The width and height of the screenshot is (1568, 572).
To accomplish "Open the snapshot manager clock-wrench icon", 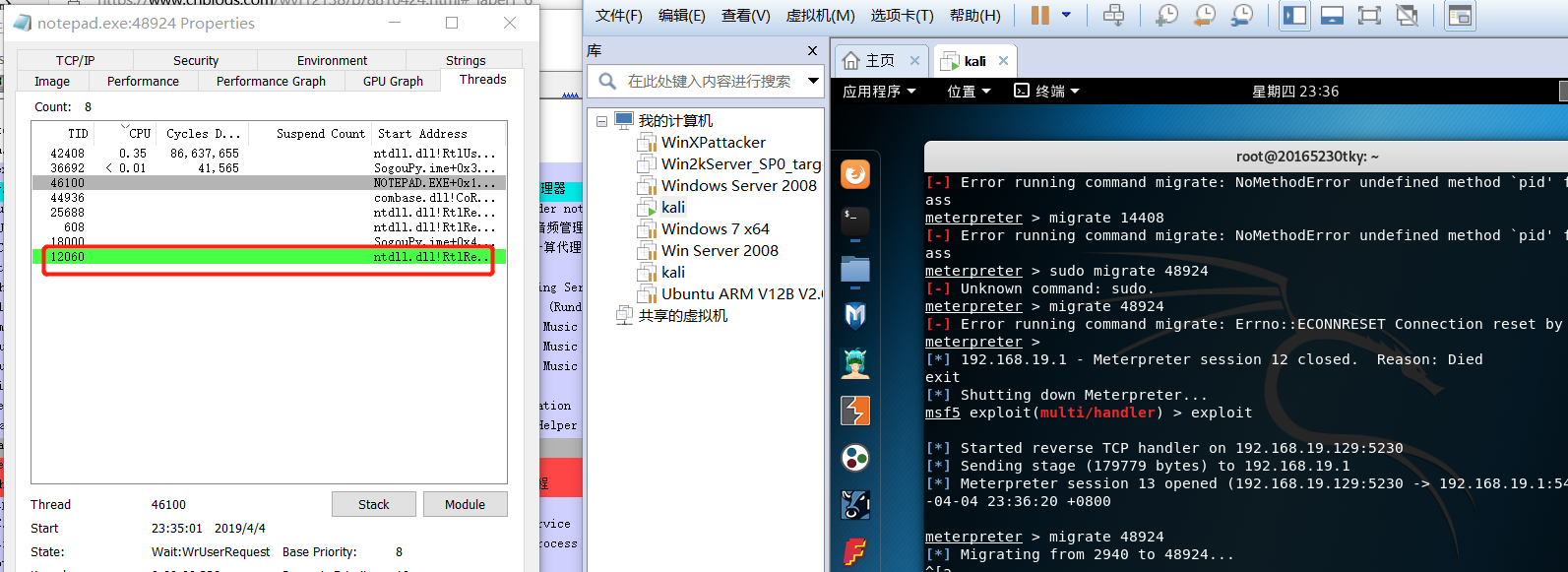I will [1243, 15].
